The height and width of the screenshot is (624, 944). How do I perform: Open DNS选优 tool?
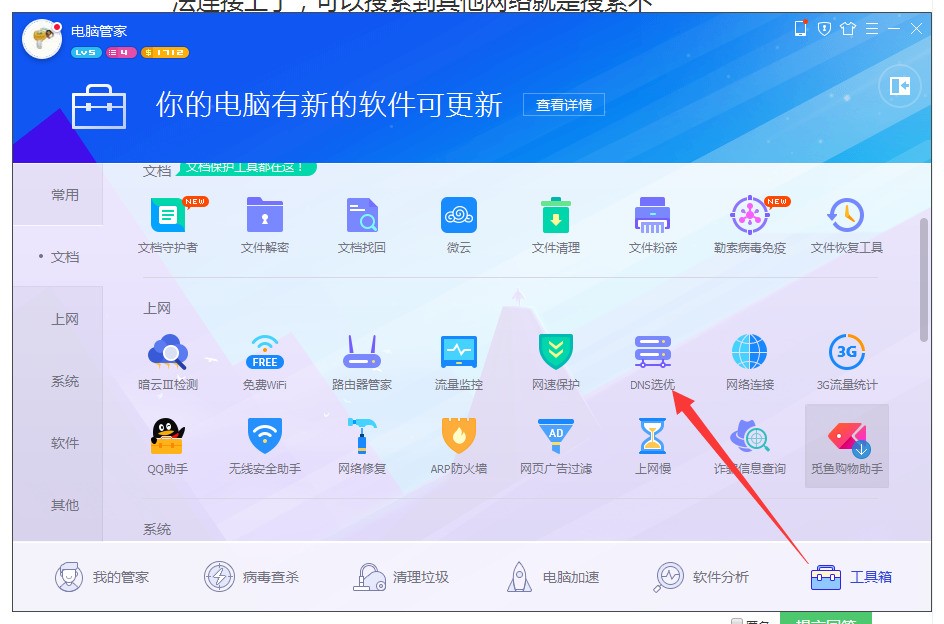(x=653, y=362)
